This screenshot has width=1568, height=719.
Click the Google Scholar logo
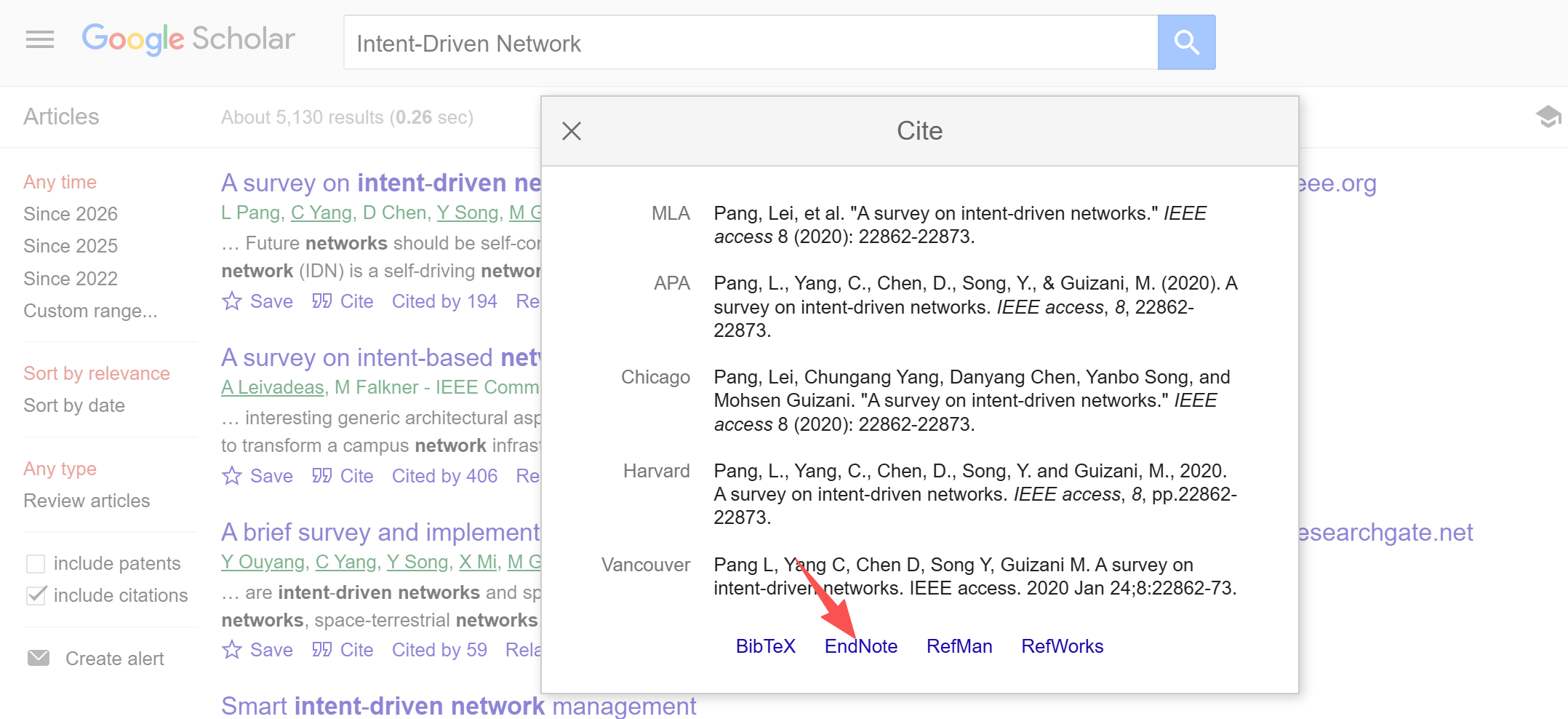[188, 39]
